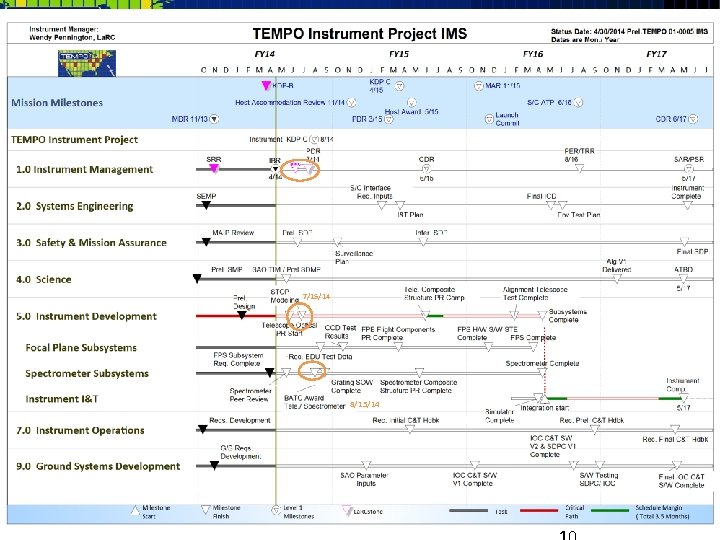Select the 'Wendy Pennington, LaRC' manager text
Image resolution: width=720 pixels, height=540 pixels.
[x=72, y=38]
